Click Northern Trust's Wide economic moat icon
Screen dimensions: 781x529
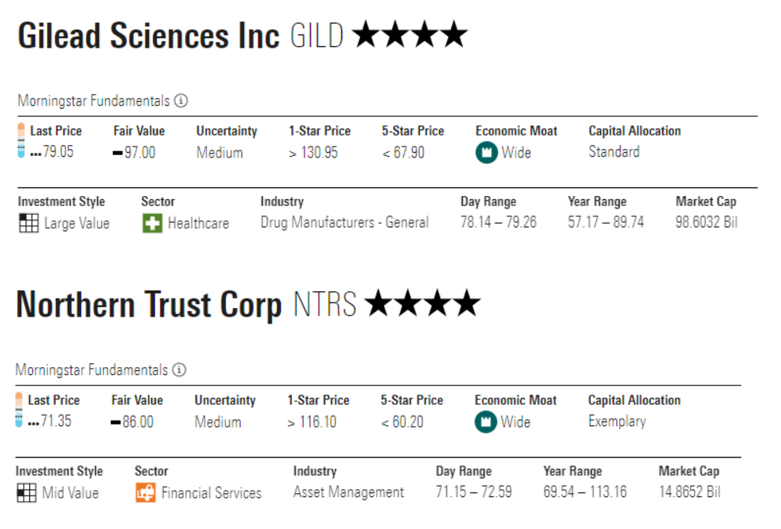coord(486,422)
